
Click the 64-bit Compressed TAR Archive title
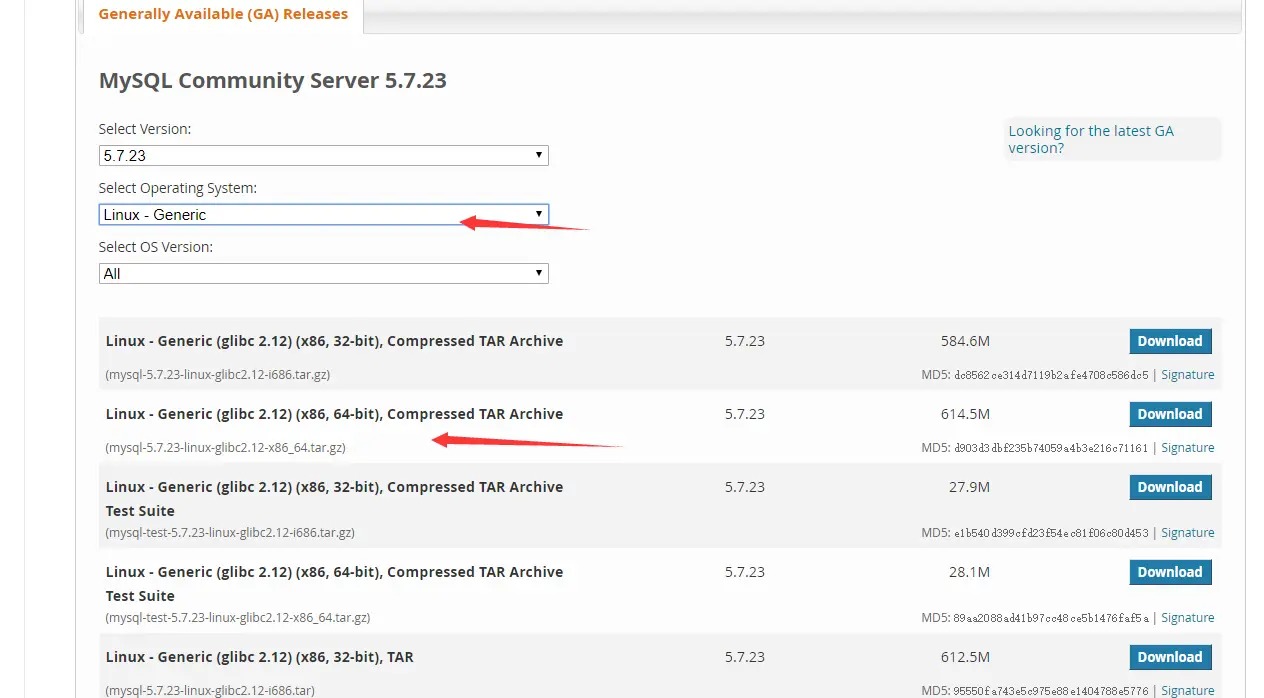point(334,414)
